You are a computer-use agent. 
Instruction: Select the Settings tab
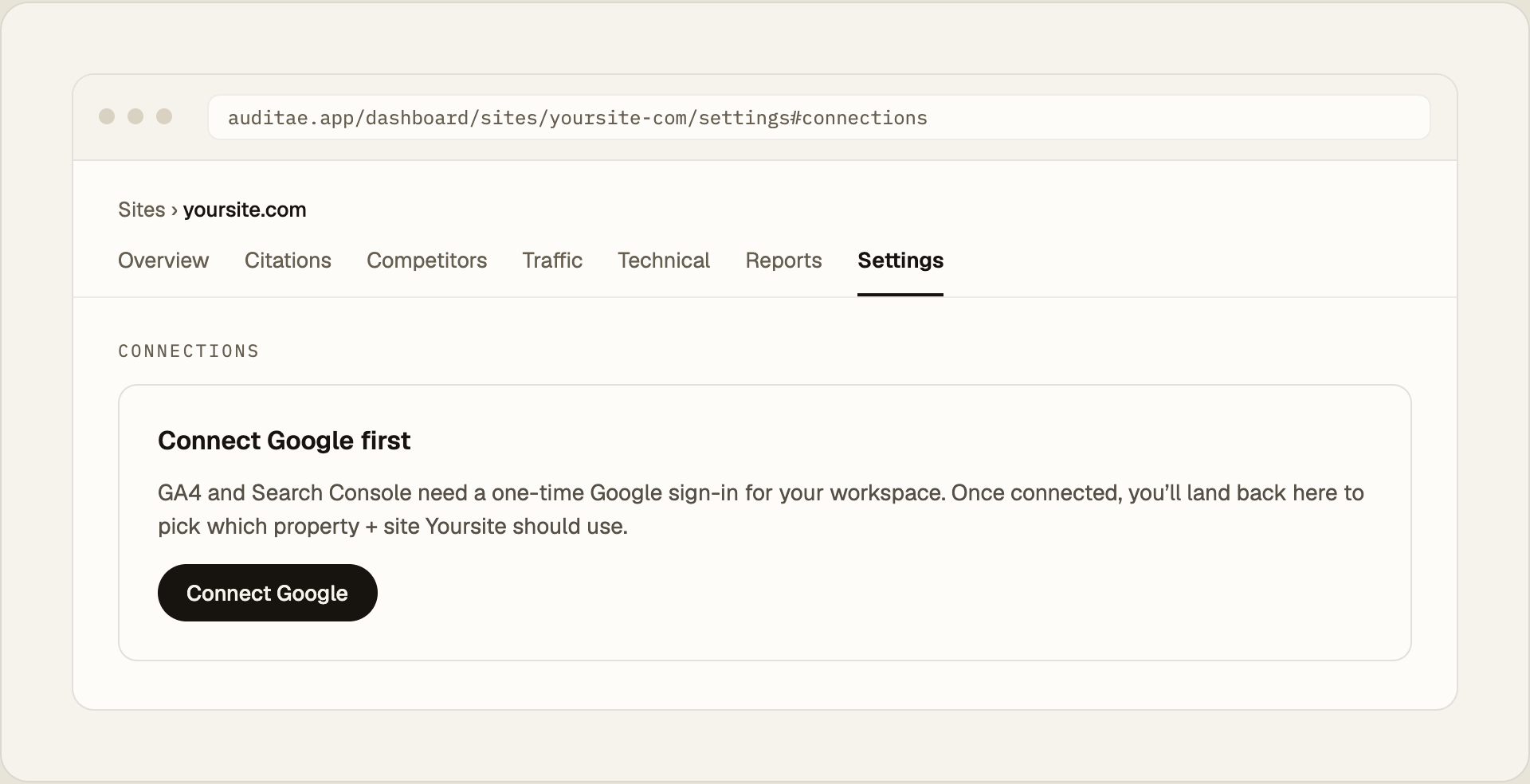click(x=900, y=261)
